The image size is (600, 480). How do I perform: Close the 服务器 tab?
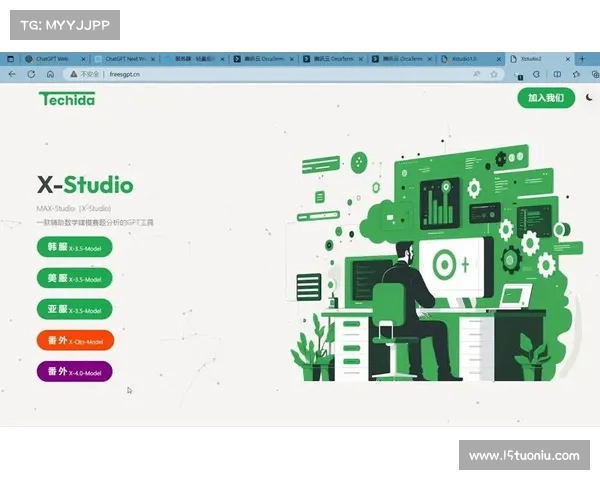(222, 59)
